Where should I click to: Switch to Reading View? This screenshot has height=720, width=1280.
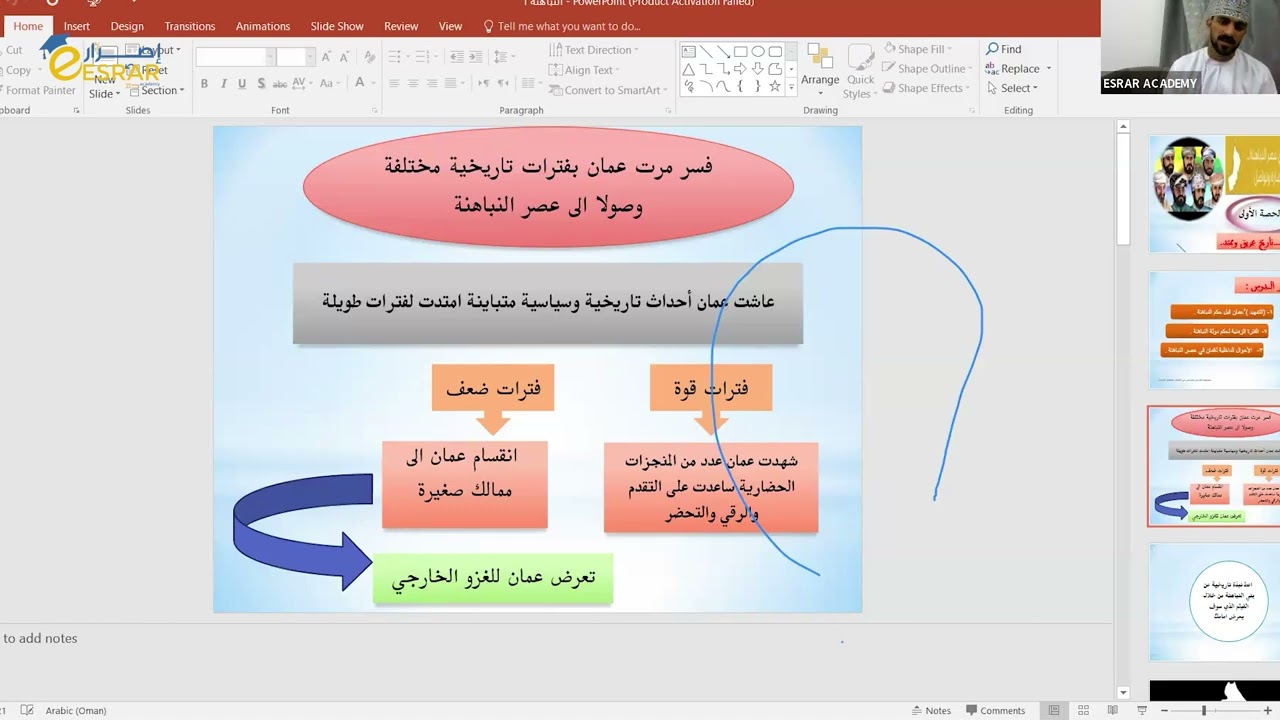1113,710
